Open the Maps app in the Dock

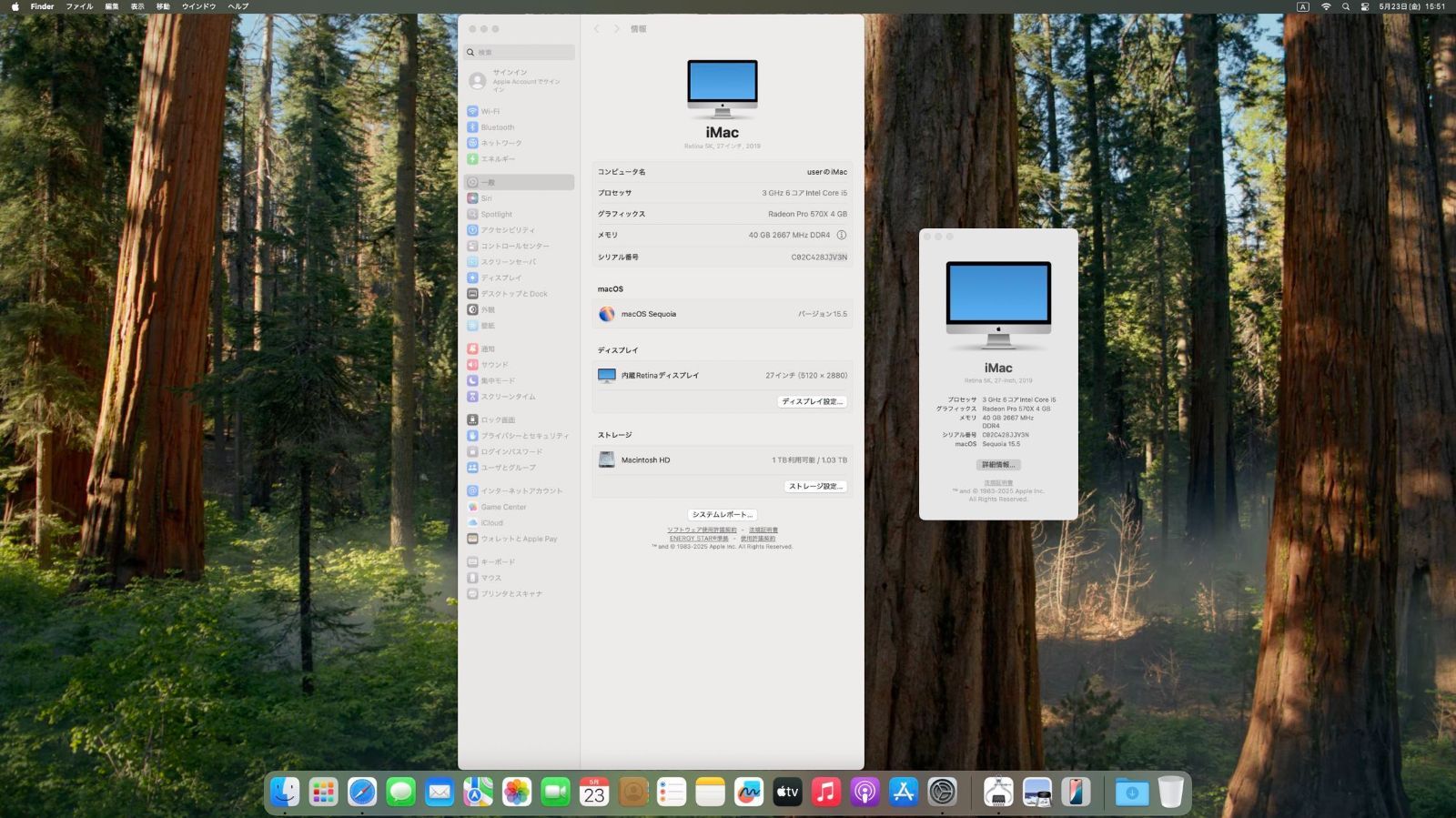(x=478, y=792)
